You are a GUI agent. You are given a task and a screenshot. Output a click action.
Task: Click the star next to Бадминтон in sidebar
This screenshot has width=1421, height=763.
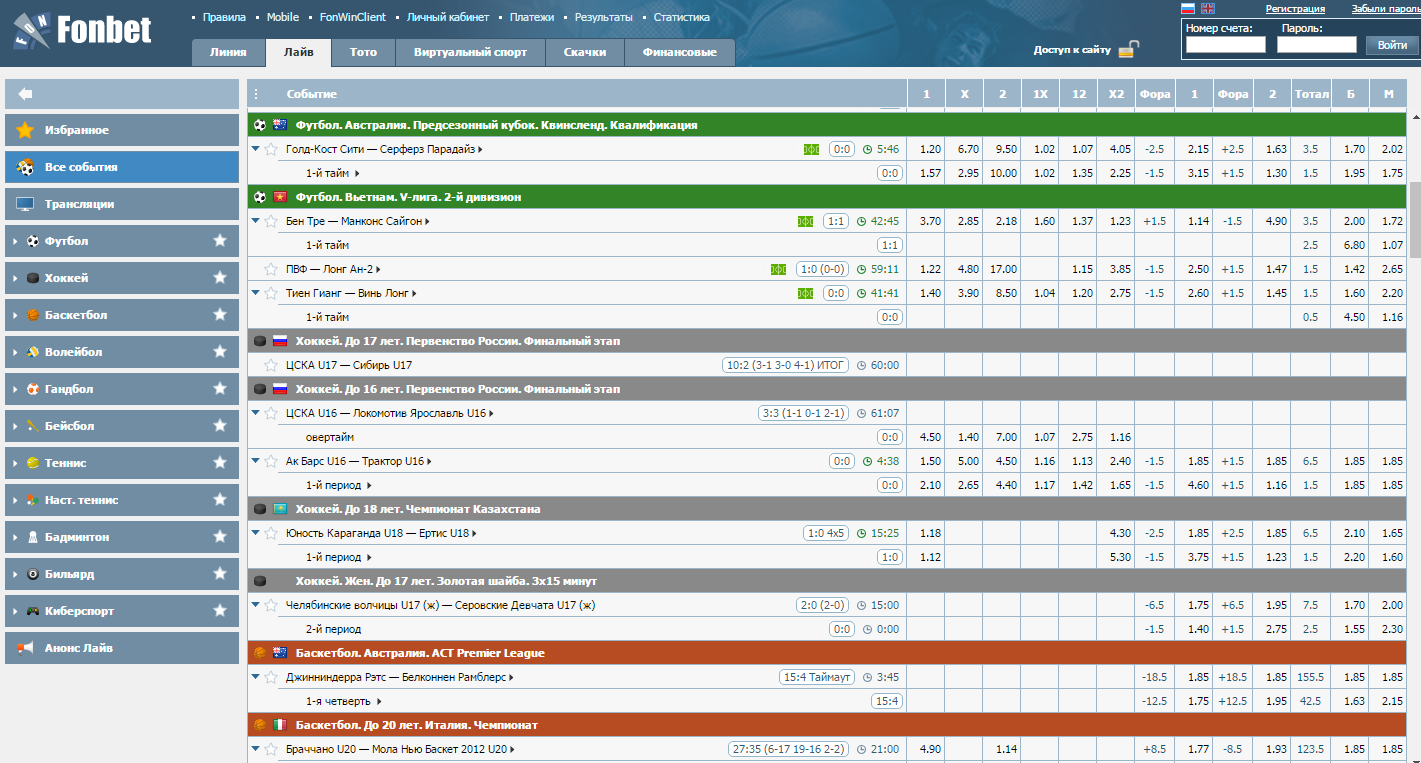[219, 537]
